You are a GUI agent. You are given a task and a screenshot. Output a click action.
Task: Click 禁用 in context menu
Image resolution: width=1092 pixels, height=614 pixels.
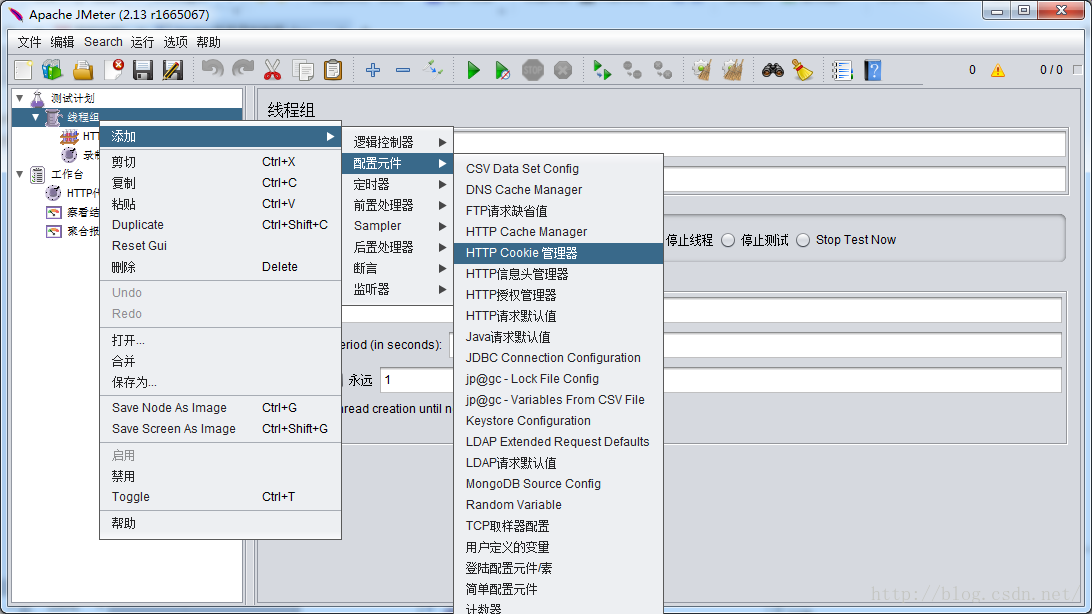point(220,476)
